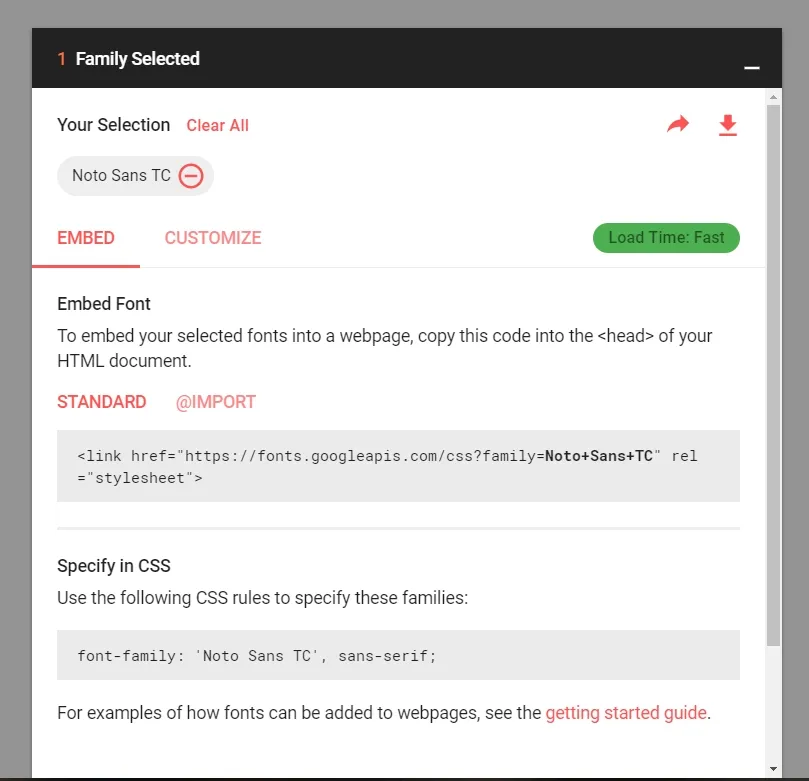Click the Load Time: Fast badge

pyautogui.click(x=666, y=238)
